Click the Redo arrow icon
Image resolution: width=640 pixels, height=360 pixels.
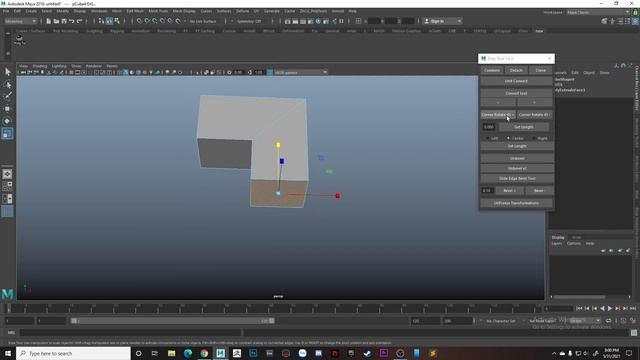coord(79,21)
